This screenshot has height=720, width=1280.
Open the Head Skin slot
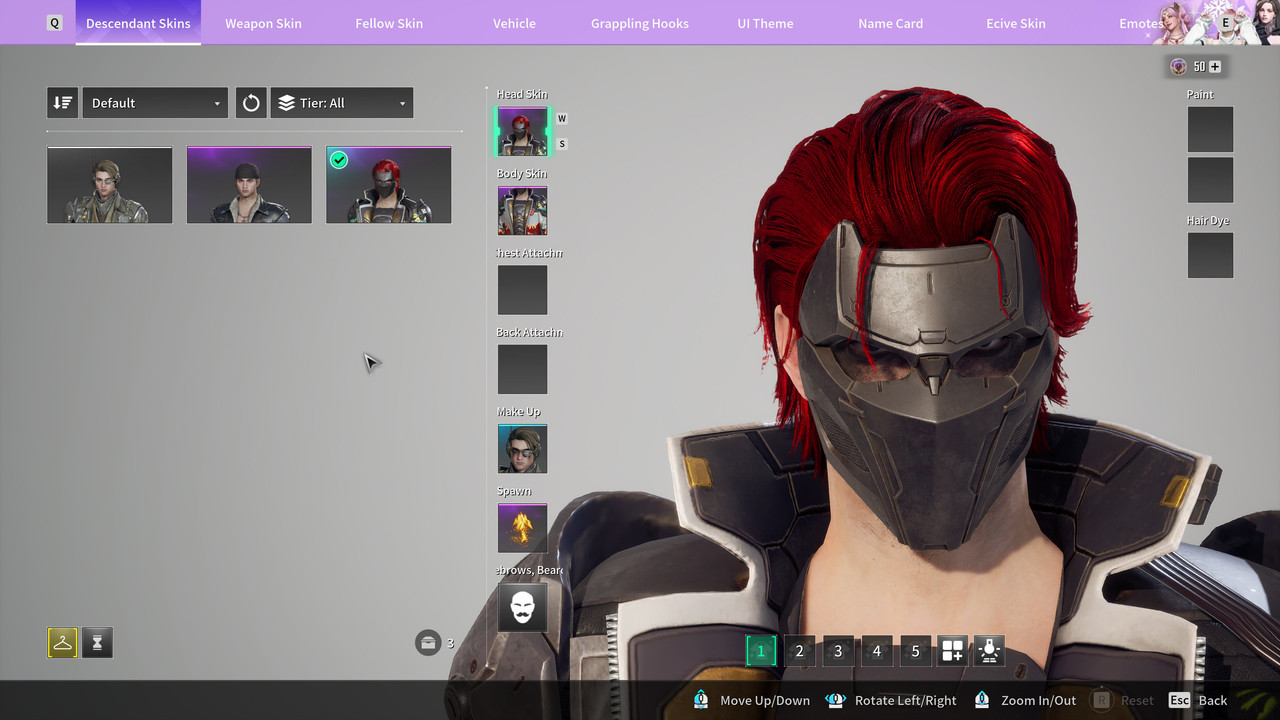522,131
